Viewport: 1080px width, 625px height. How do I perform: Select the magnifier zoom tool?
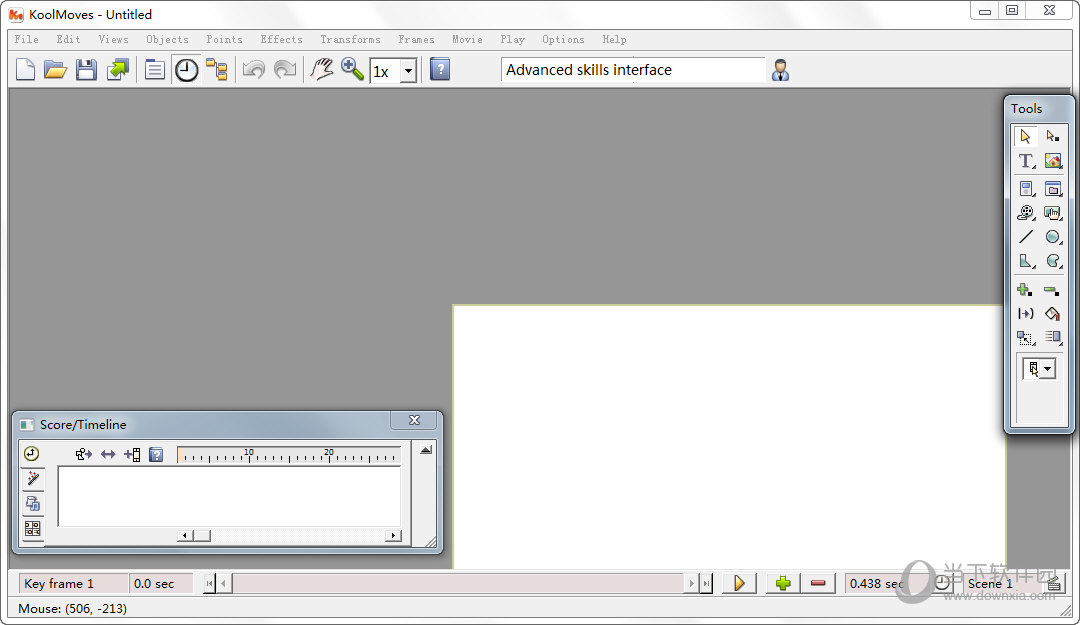(x=352, y=69)
